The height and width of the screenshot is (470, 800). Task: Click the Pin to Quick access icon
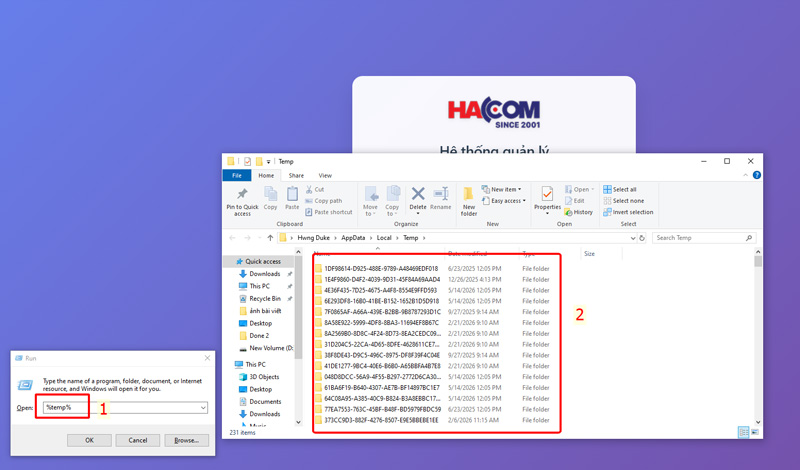[x=242, y=194]
